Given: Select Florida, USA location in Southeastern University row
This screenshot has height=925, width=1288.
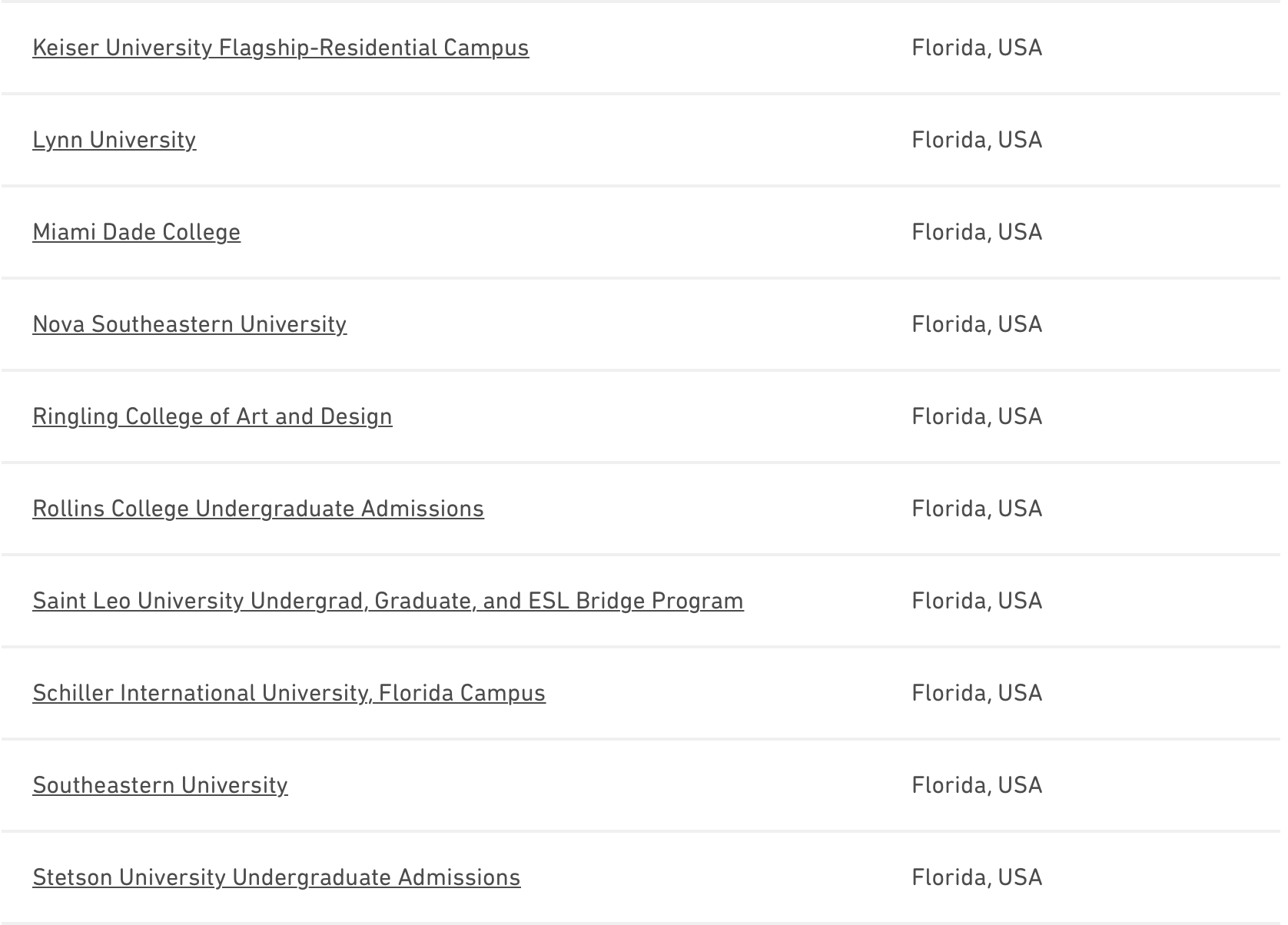Looking at the screenshot, I should (x=977, y=785).
